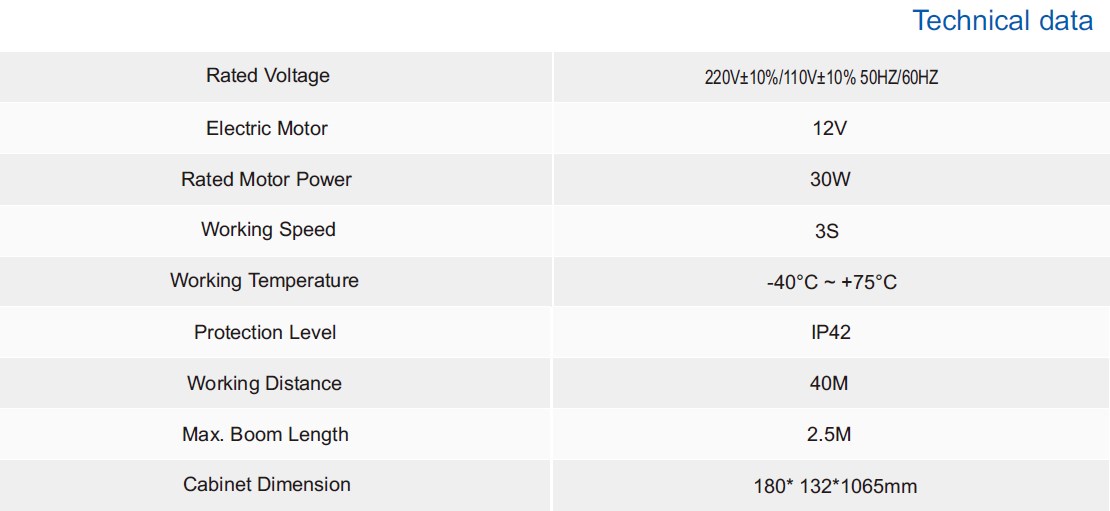1110x511 pixels.
Task: Click the 2.5M boom length value
Action: pyautogui.click(x=831, y=435)
